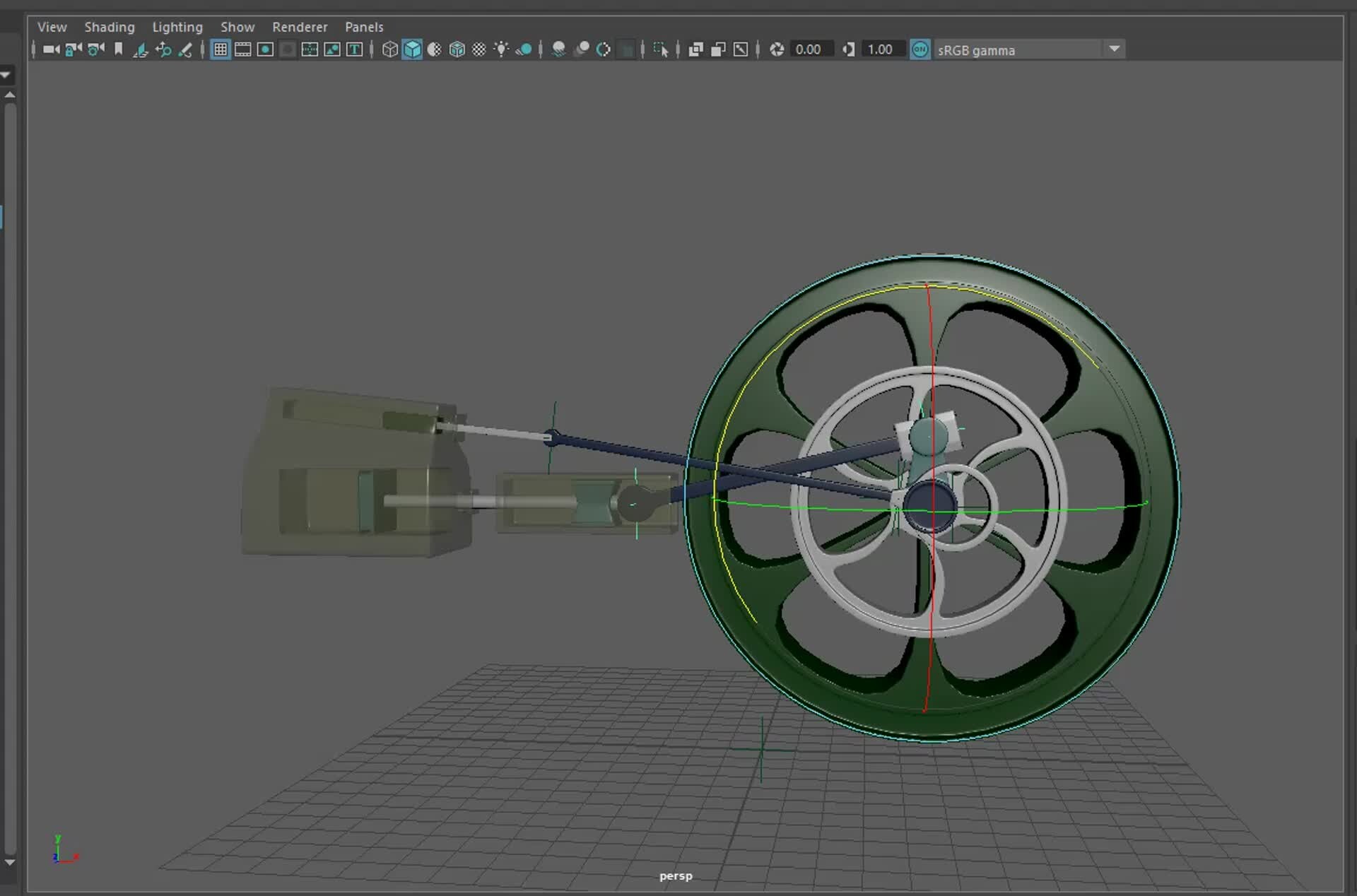Toggle the viewport Grid display
Viewport: 1357px width, 896px height.
[221, 49]
